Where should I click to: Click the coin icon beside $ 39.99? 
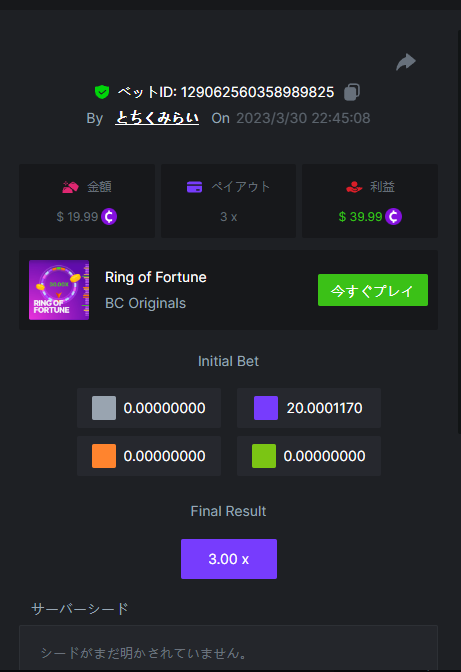(x=393, y=216)
